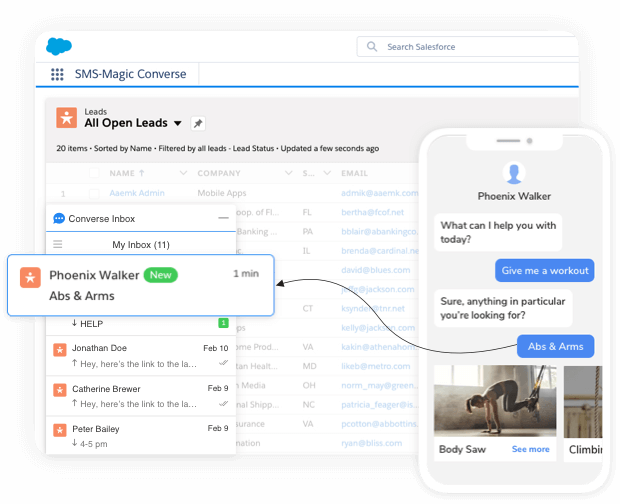This screenshot has width=620, height=504.
Task: Open the likeb@metro.com email link
Action: coord(376,366)
